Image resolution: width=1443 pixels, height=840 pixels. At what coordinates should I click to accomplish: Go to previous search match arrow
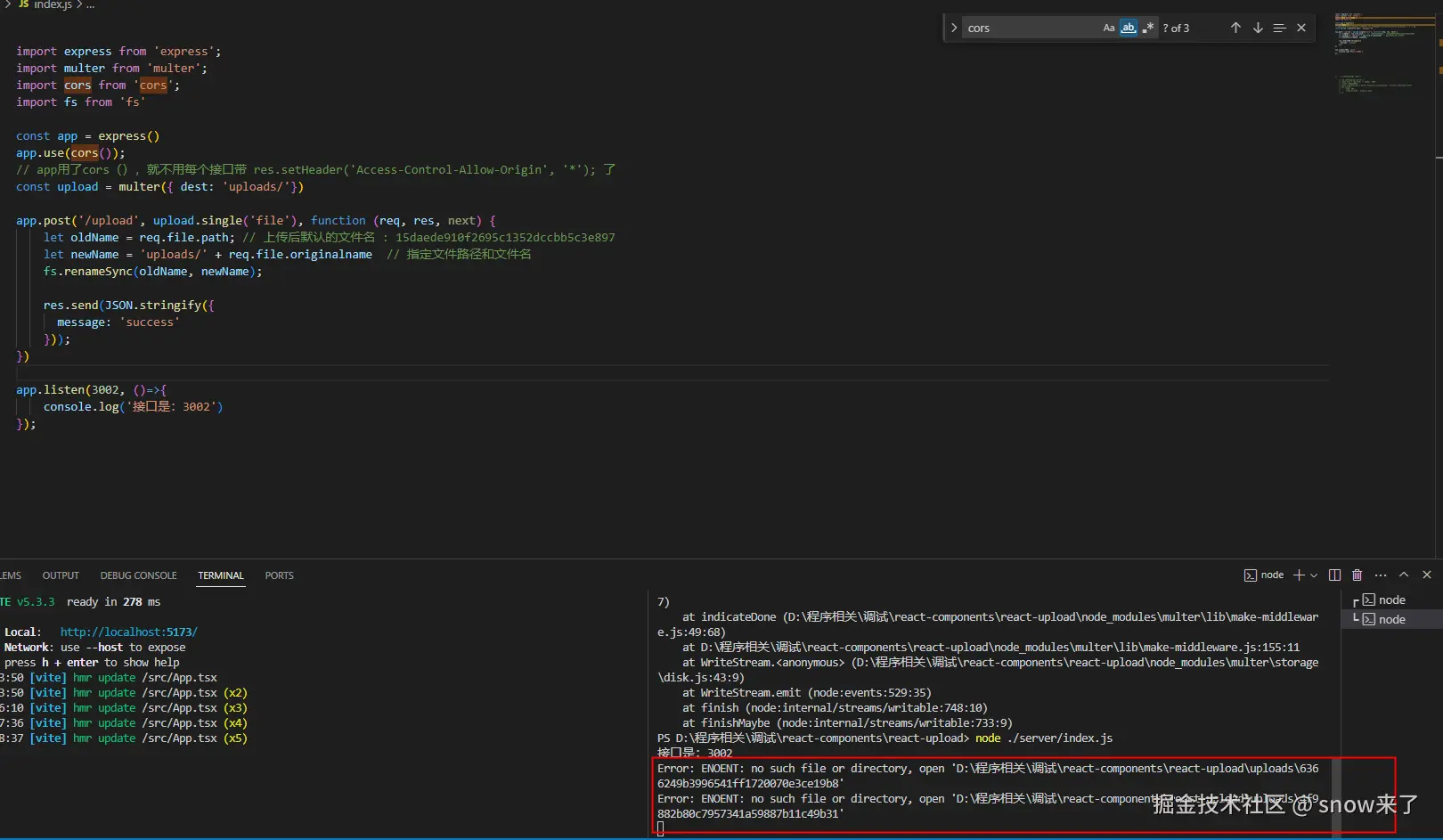[x=1235, y=28]
